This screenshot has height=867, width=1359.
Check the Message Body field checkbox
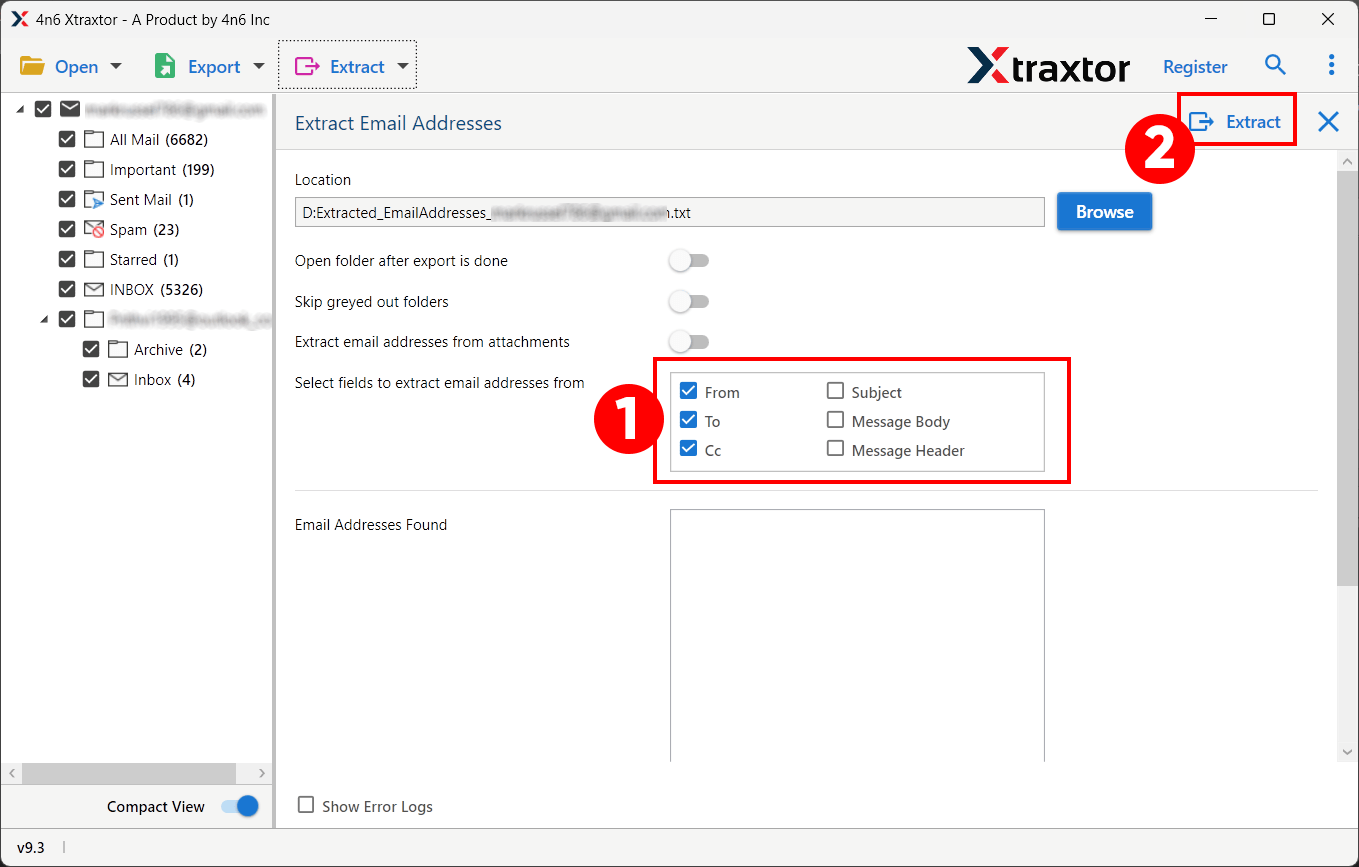pyautogui.click(x=836, y=421)
